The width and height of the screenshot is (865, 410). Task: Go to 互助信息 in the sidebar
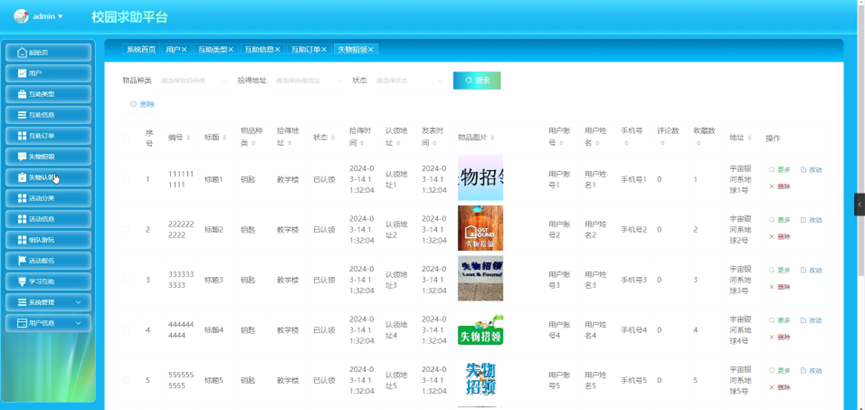(48, 115)
